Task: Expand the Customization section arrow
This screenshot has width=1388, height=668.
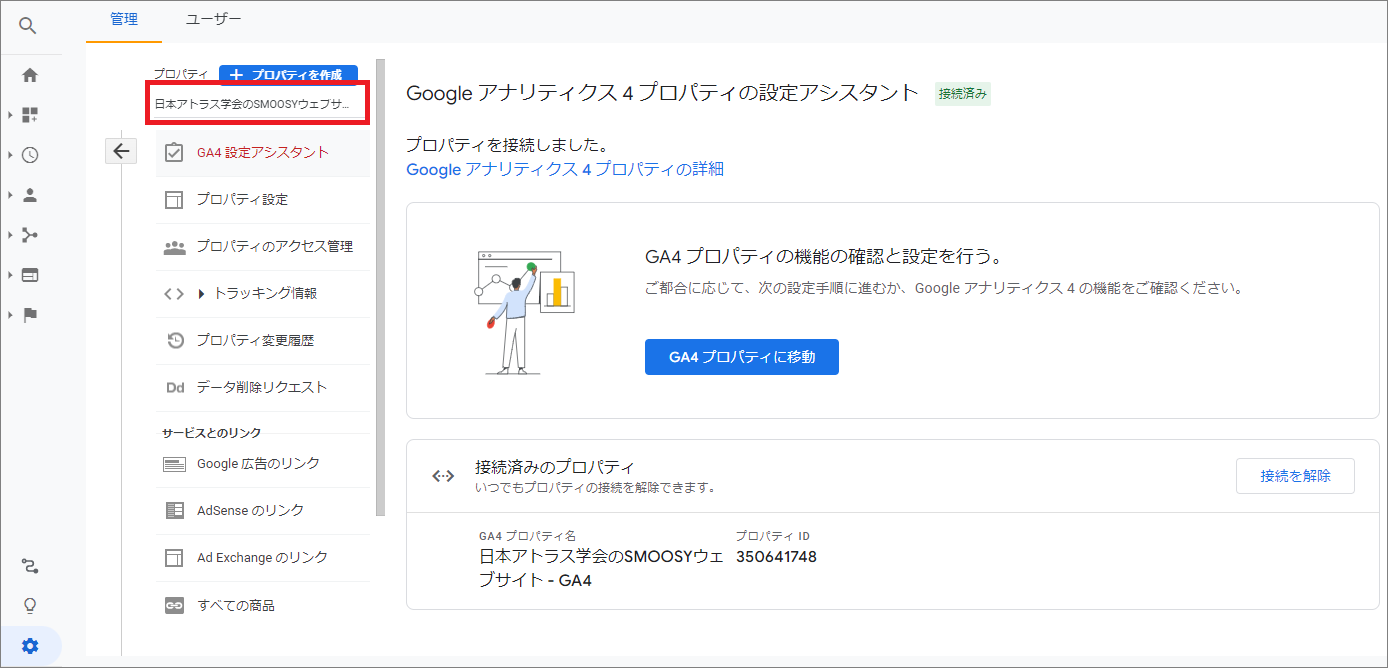Action: pyautogui.click(x=10, y=115)
